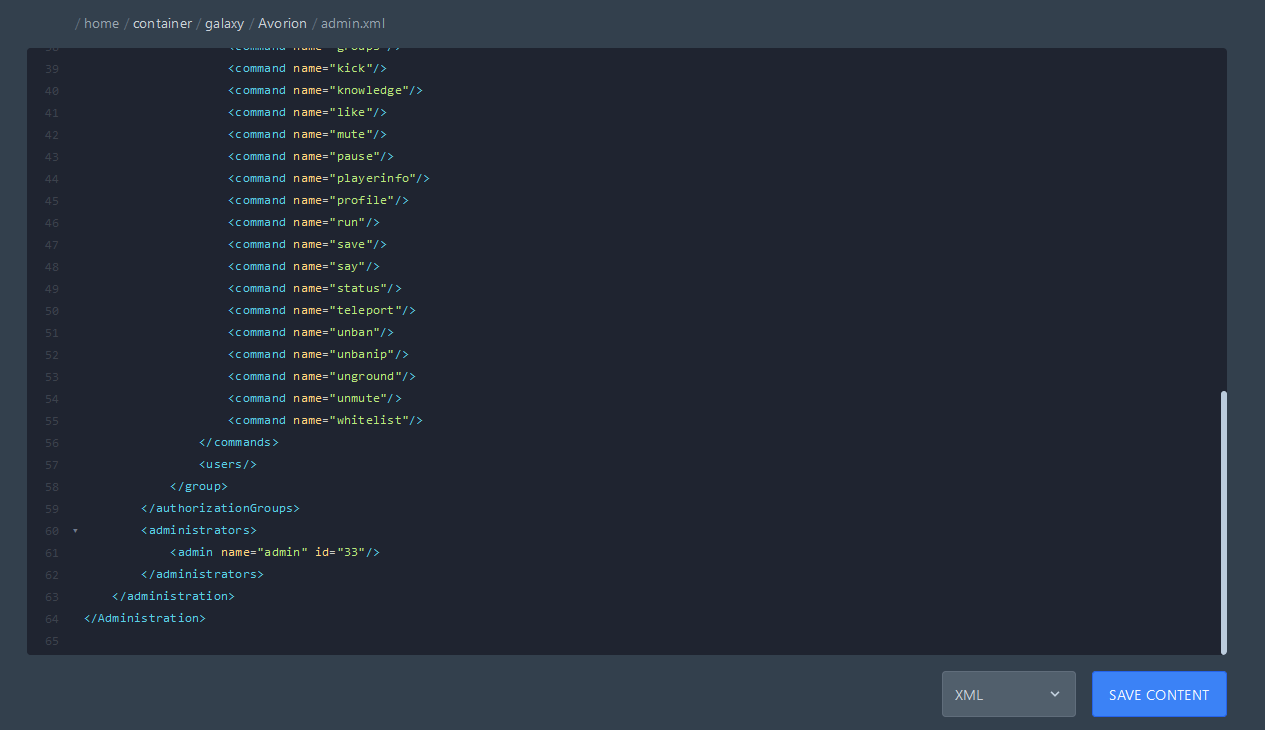Click the closing </commands> tag
This screenshot has width=1265, height=730.
(x=239, y=442)
